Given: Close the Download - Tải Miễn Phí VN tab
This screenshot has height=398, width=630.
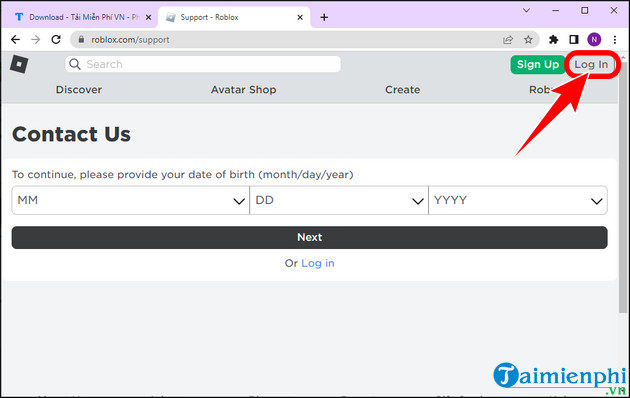Looking at the screenshot, I should pyautogui.click(x=148, y=17).
